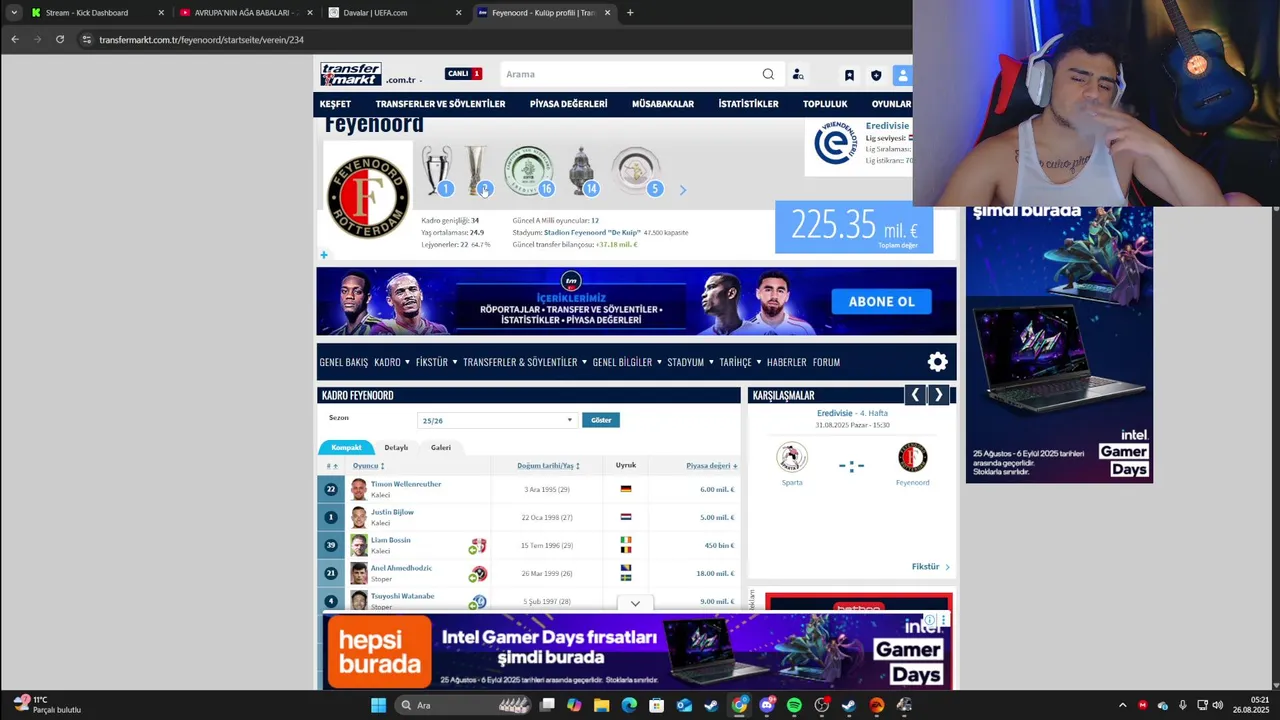The width and height of the screenshot is (1280, 720).
Task: Open the season 25/26 dropdown
Action: (496, 420)
